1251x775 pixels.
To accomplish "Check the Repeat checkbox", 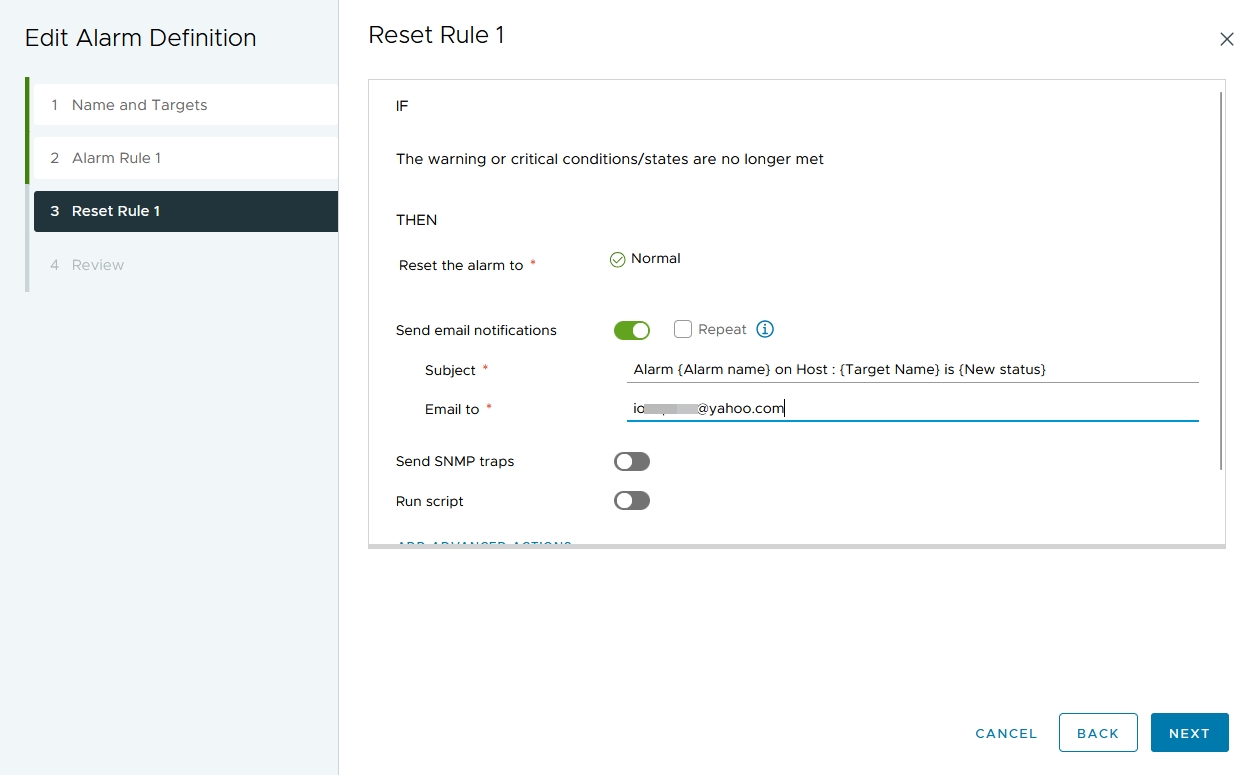I will pos(683,329).
